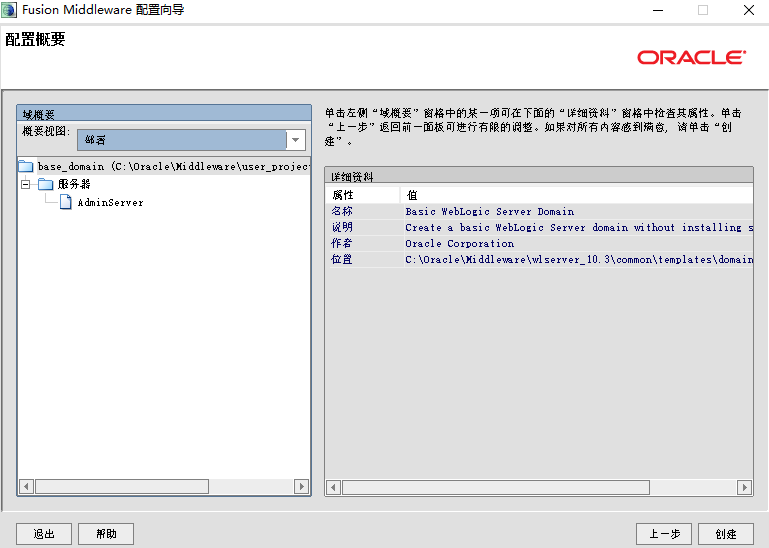The width and height of the screenshot is (769, 548).
Task: Click the base_domain folder icon
Action: click(26, 166)
